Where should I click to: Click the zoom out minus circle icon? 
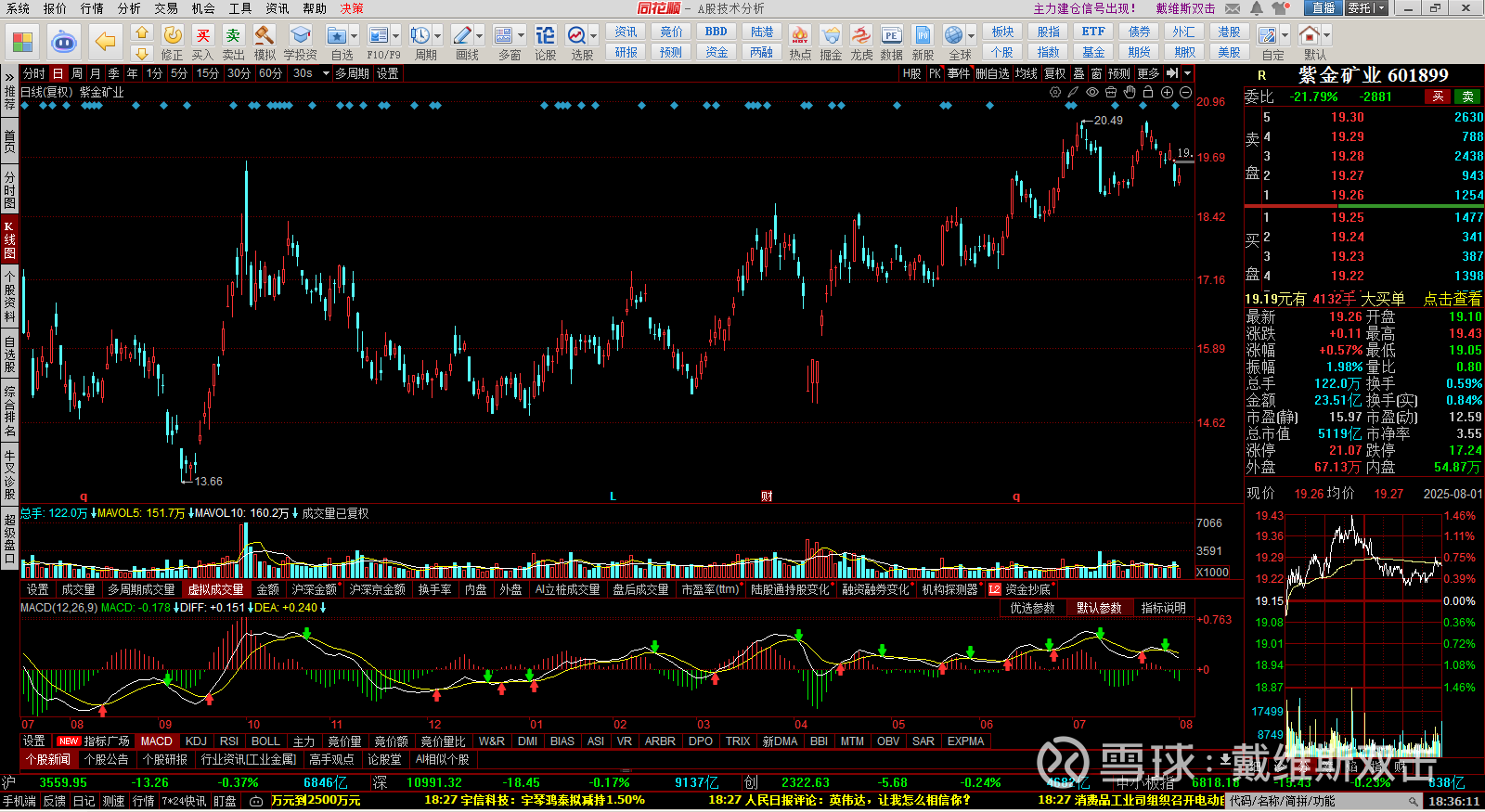point(1185,92)
